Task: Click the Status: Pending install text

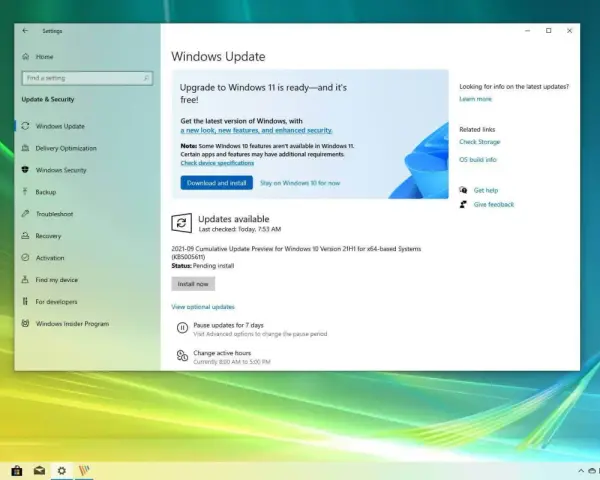Action: click(202, 266)
